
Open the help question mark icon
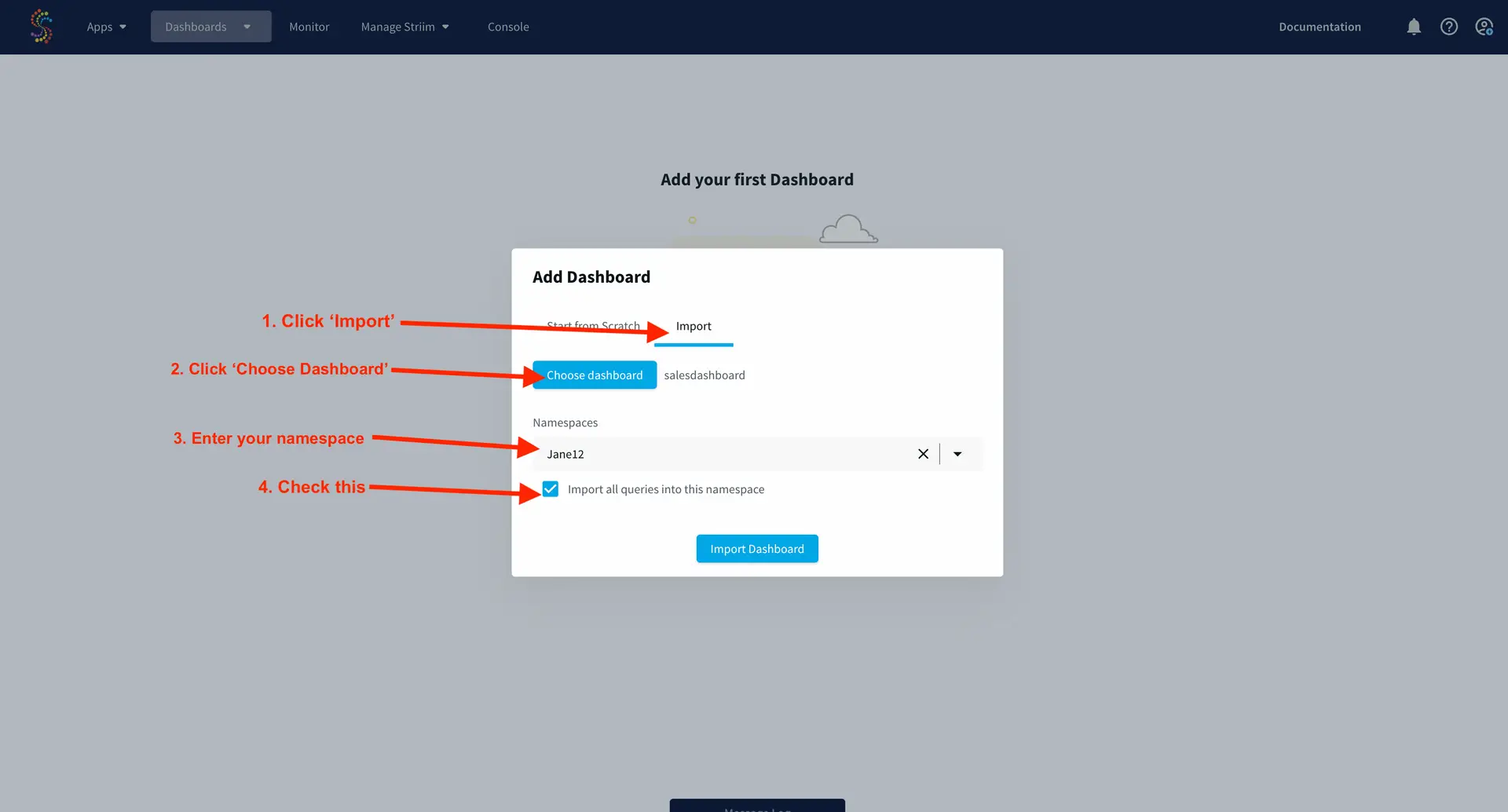pos(1449,27)
